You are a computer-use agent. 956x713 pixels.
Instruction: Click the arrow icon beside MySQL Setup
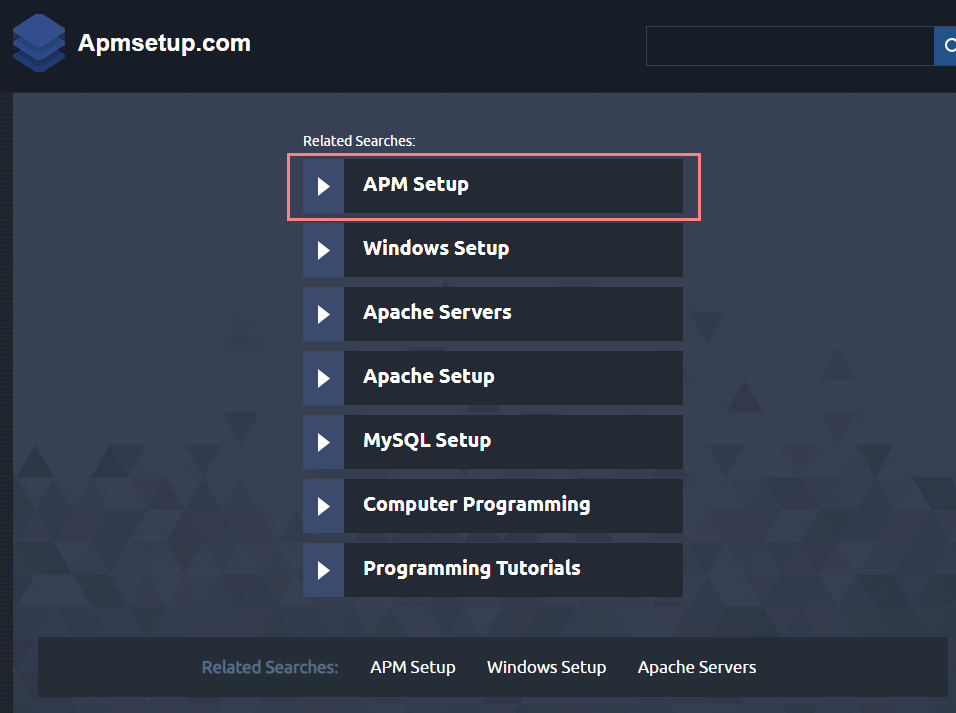(x=324, y=442)
